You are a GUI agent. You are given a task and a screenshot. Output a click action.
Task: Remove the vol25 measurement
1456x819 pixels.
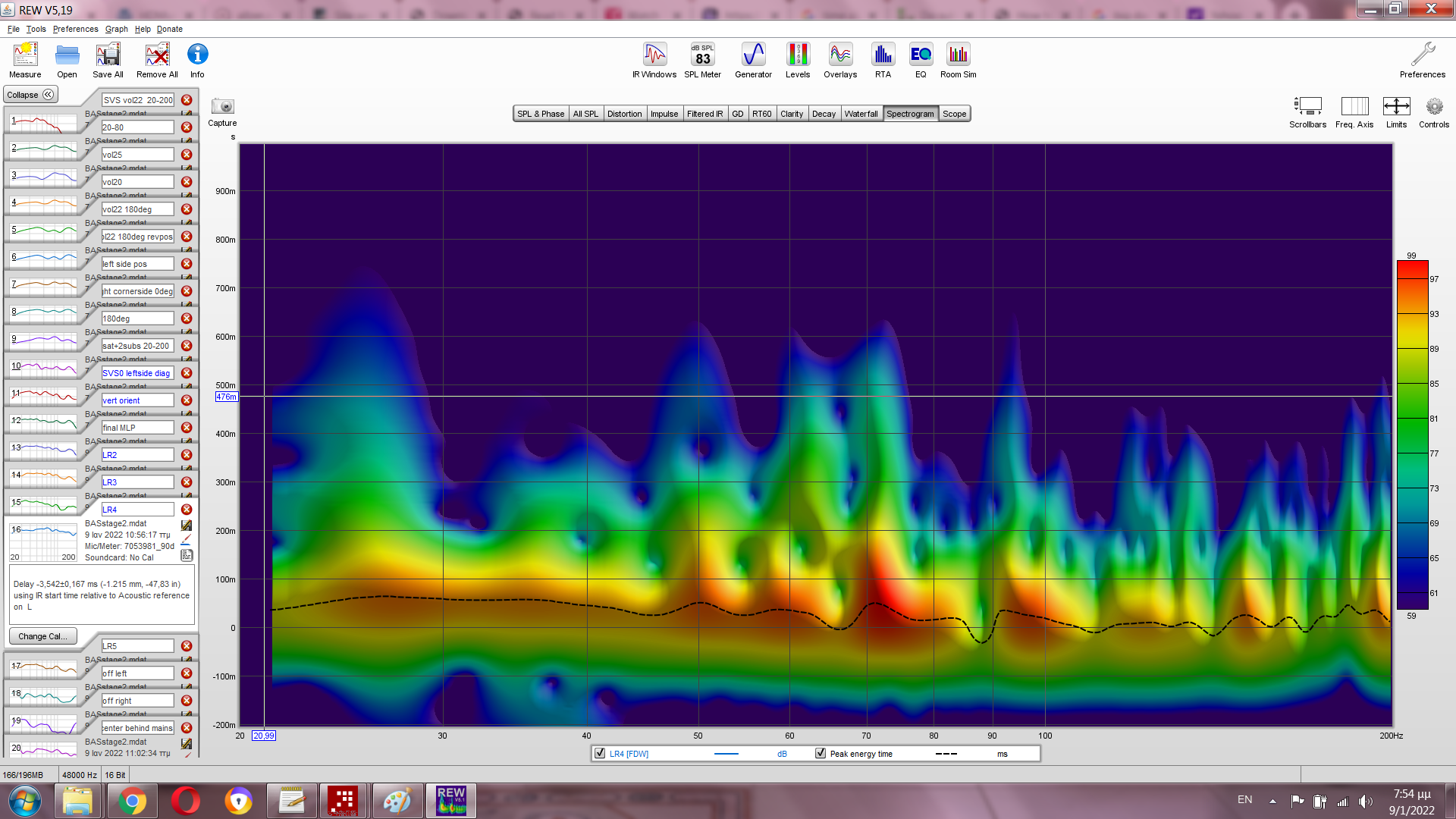[187, 155]
